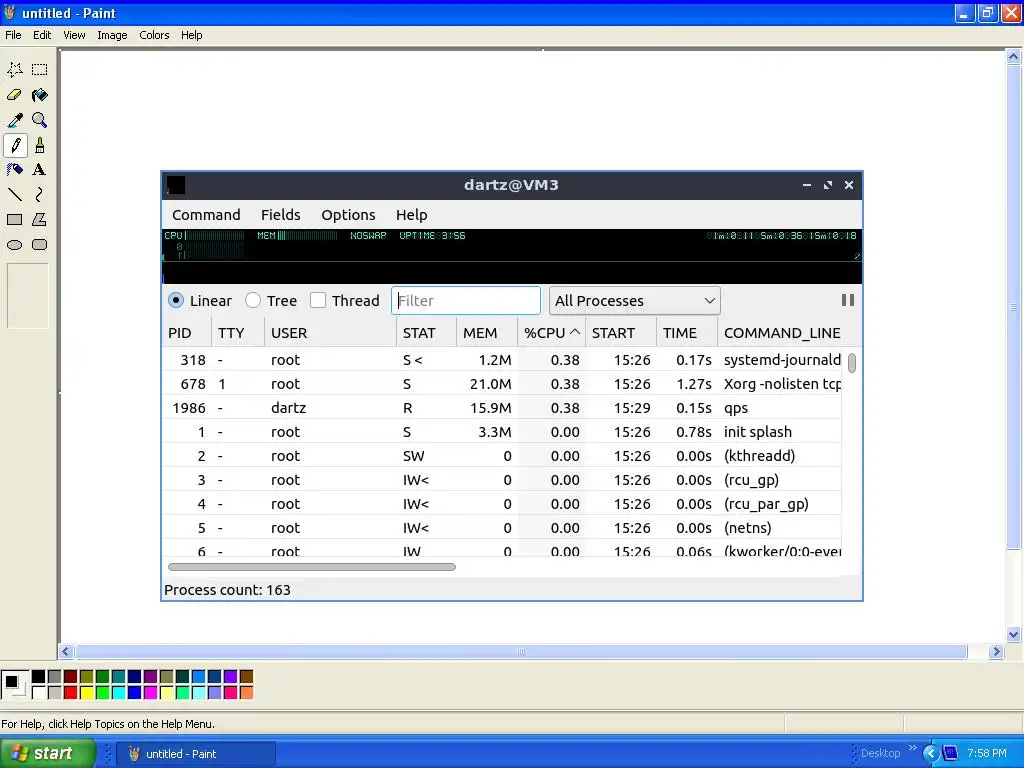This screenshot has width=1024, height=768.
Task: Select the Magnifier tool
Action: 40,120
